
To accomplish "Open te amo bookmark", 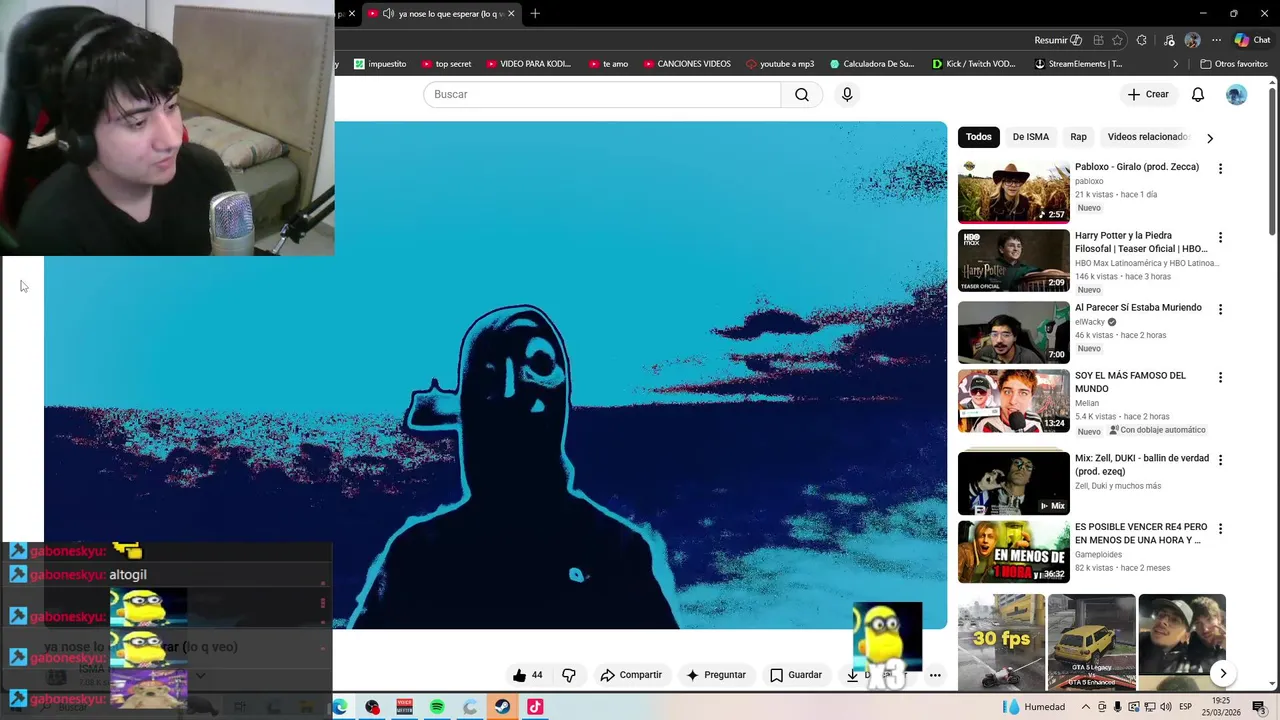I will [x=608, y=64].
